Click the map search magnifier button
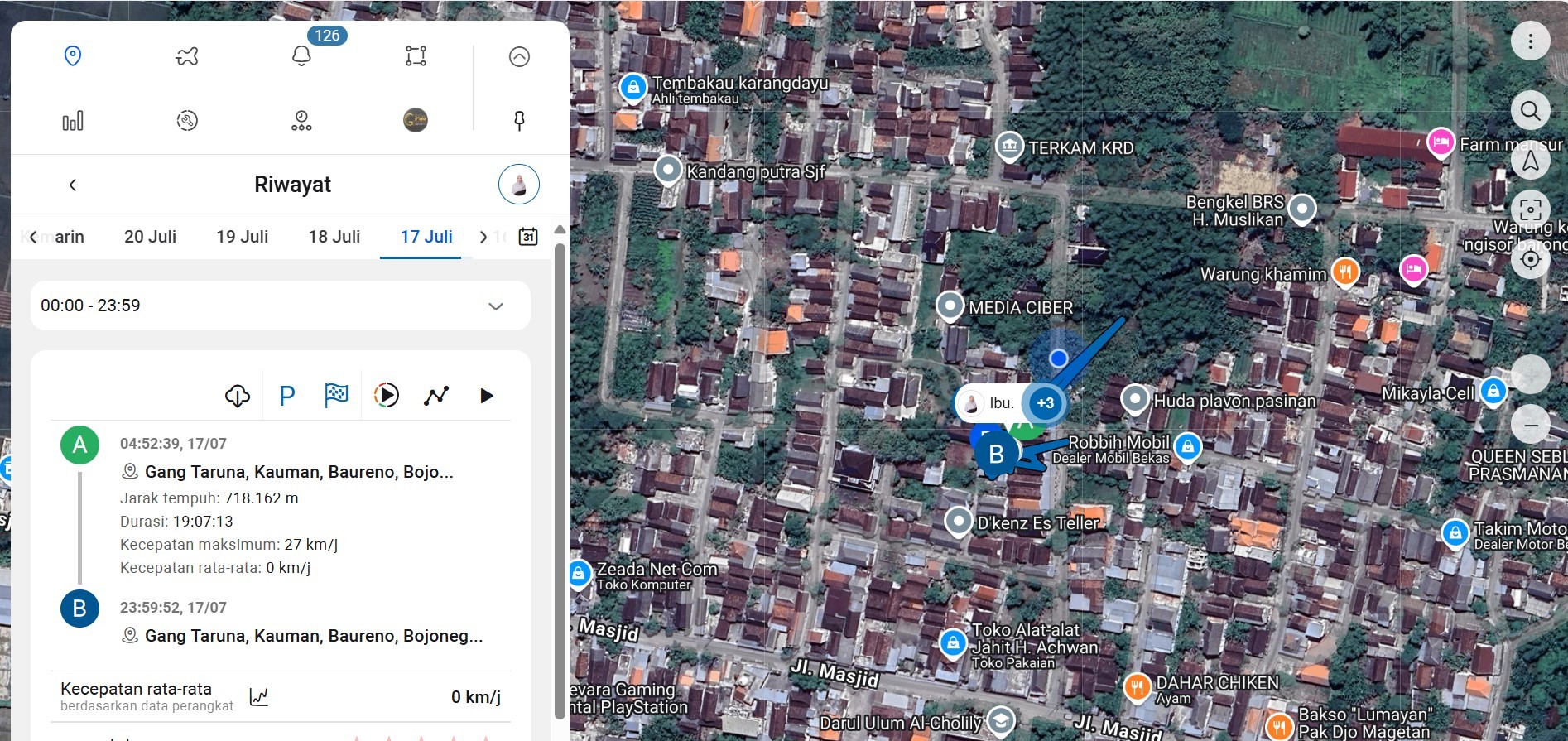The width and height of the screenshot is (1568, 741). pos(1530,111)
